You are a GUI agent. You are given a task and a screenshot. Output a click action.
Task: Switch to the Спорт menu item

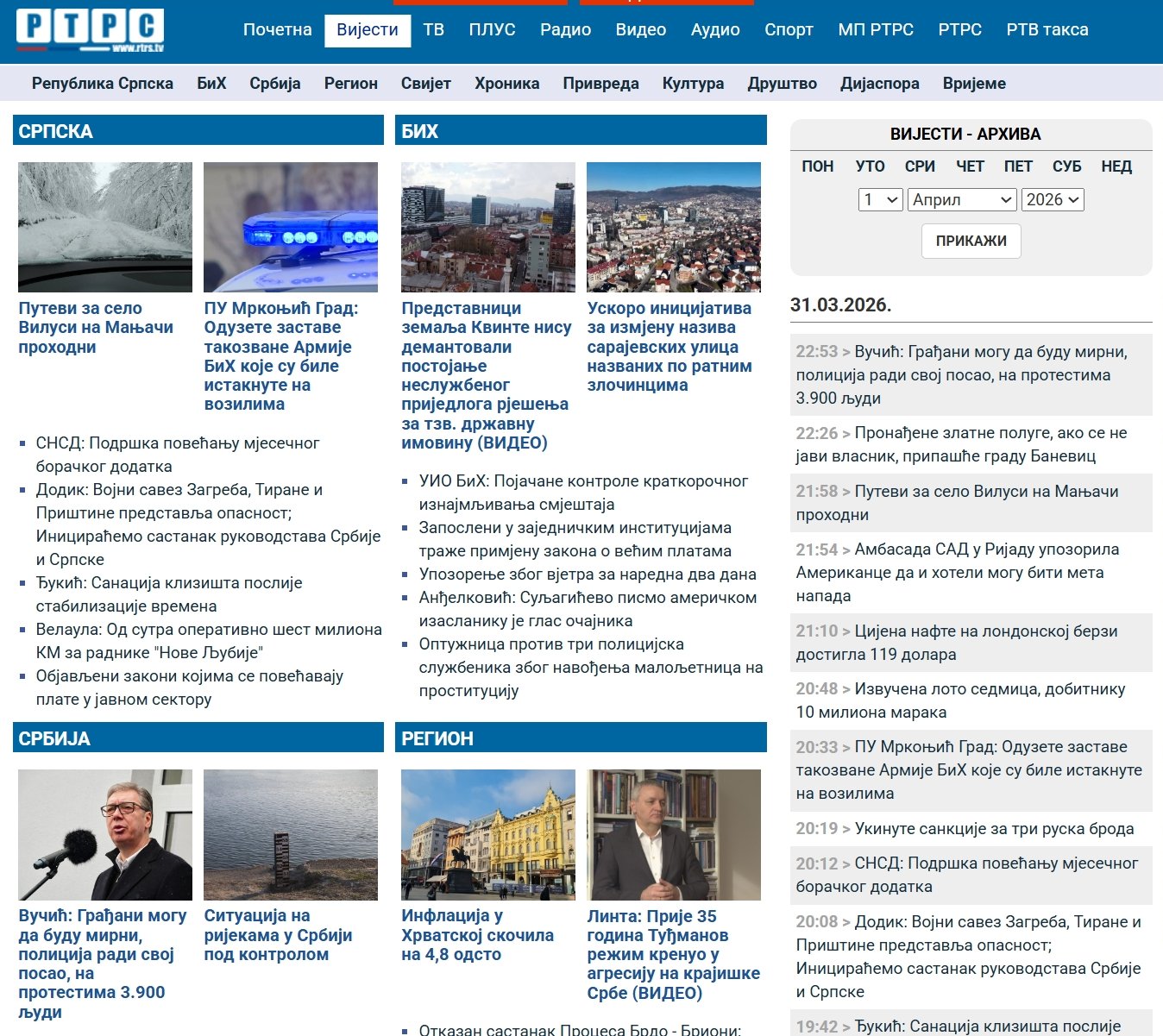789,30
